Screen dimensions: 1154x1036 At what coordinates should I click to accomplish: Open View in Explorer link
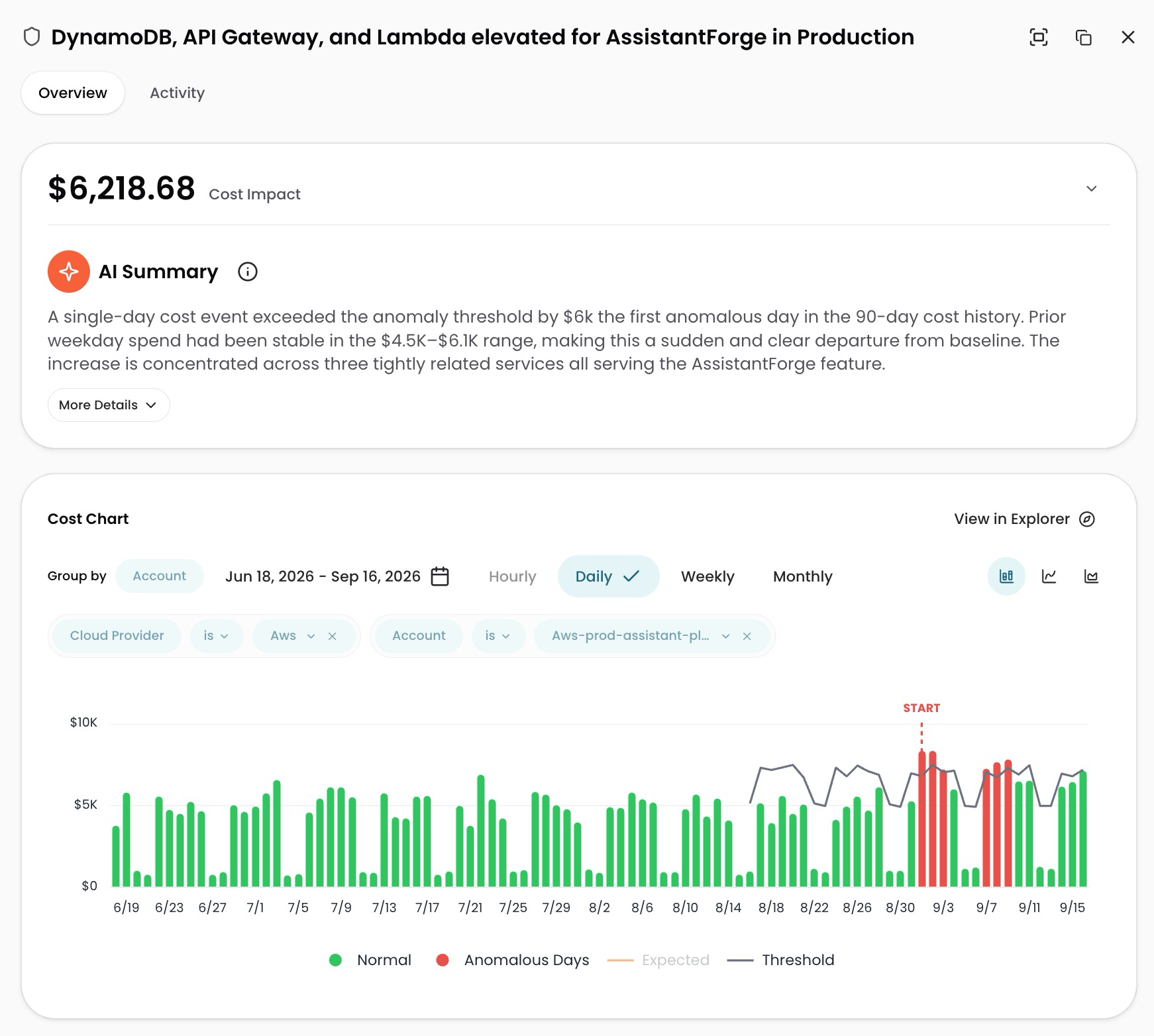1024,519
